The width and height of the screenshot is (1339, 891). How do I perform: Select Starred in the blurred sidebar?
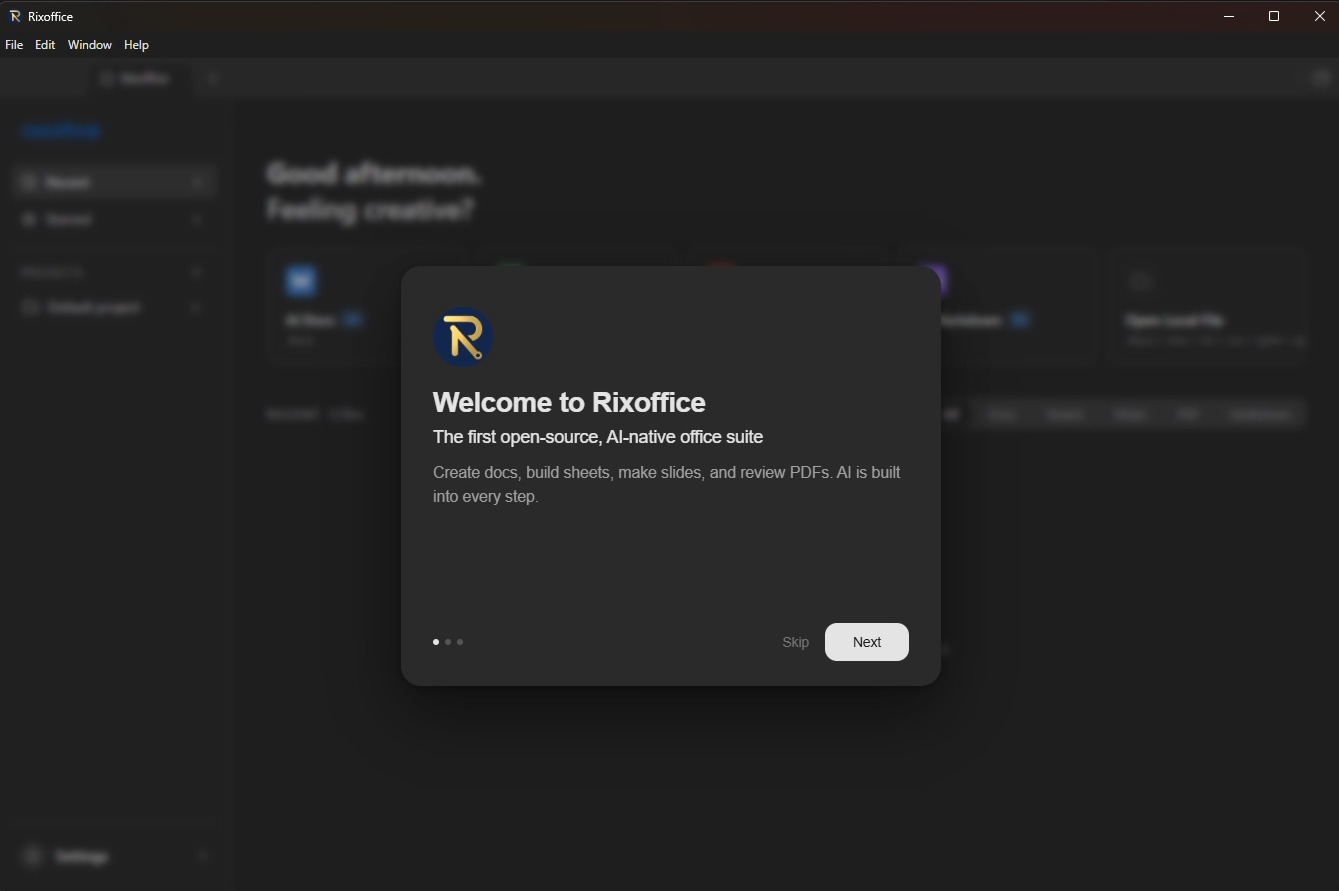tap(116, 219)
